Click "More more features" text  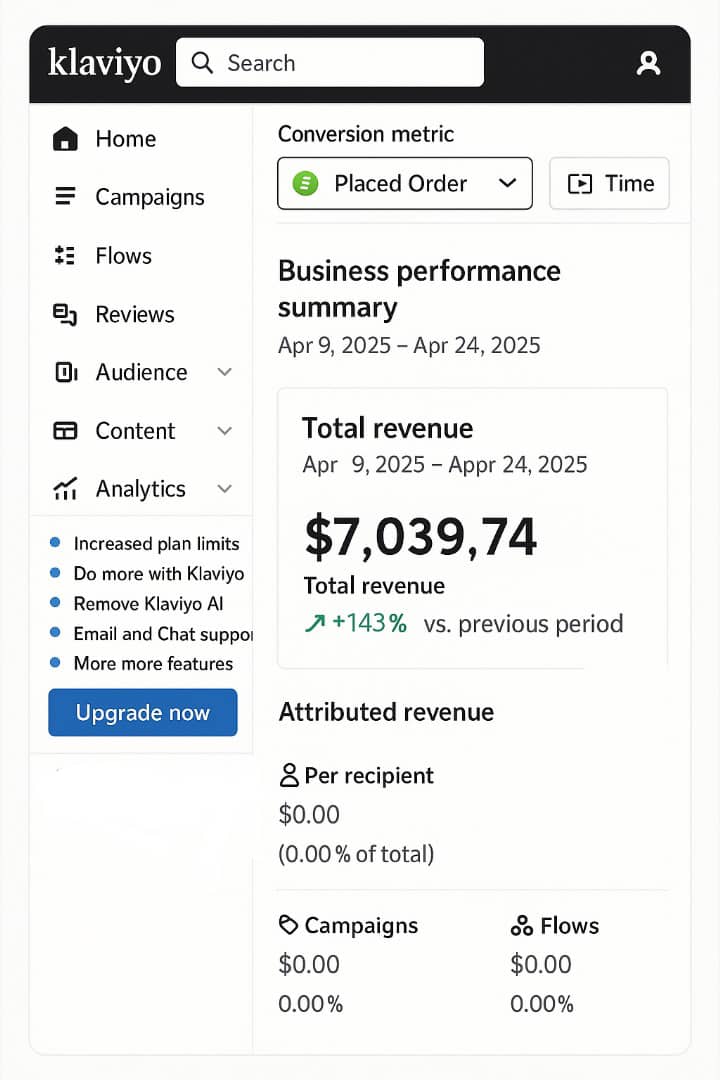click(x=153, y=663)
